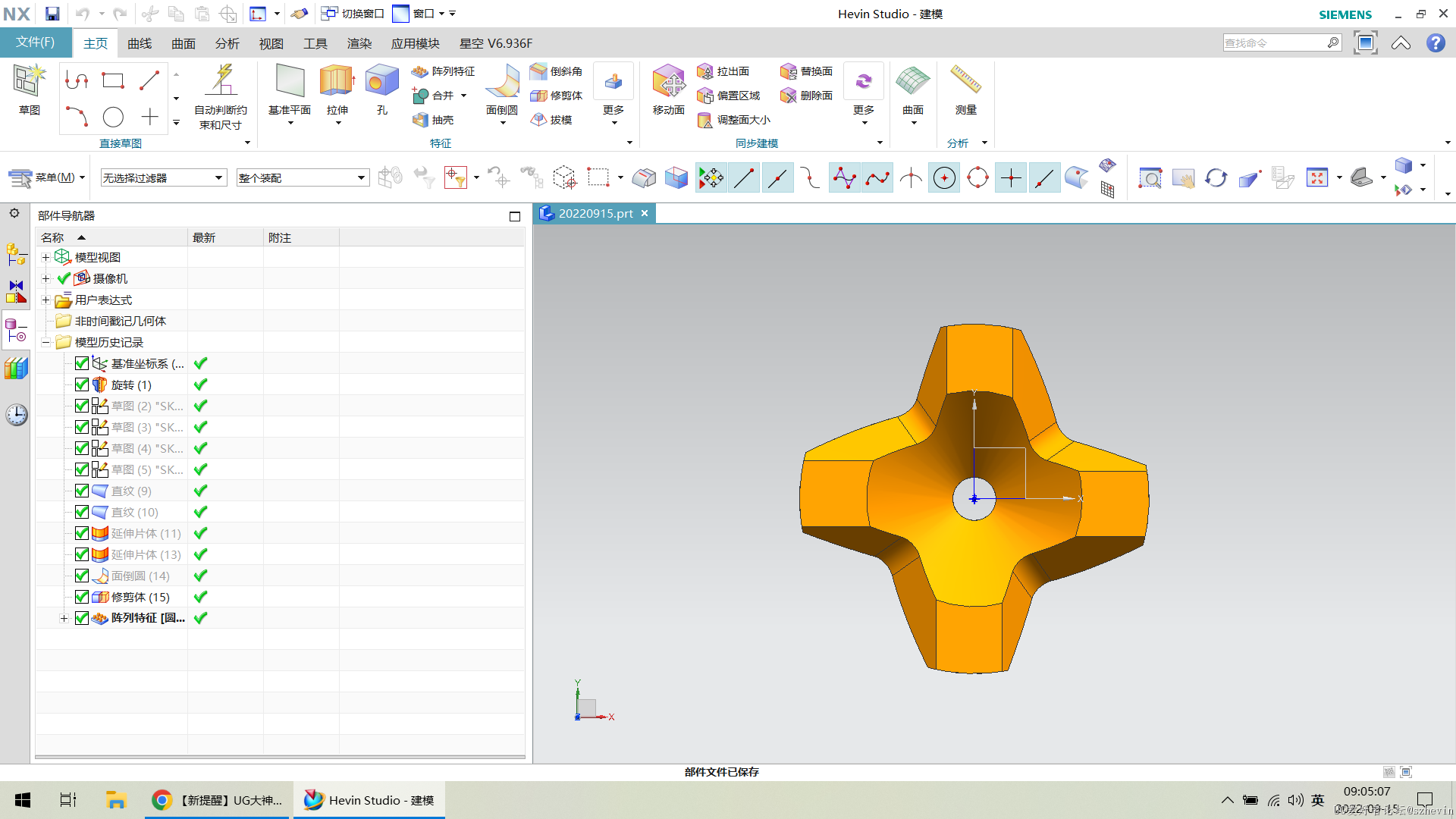Viewport: 1456px width, 819px height.
Task: Click the arc center snap point icon
Action: (x=944, y=178)
